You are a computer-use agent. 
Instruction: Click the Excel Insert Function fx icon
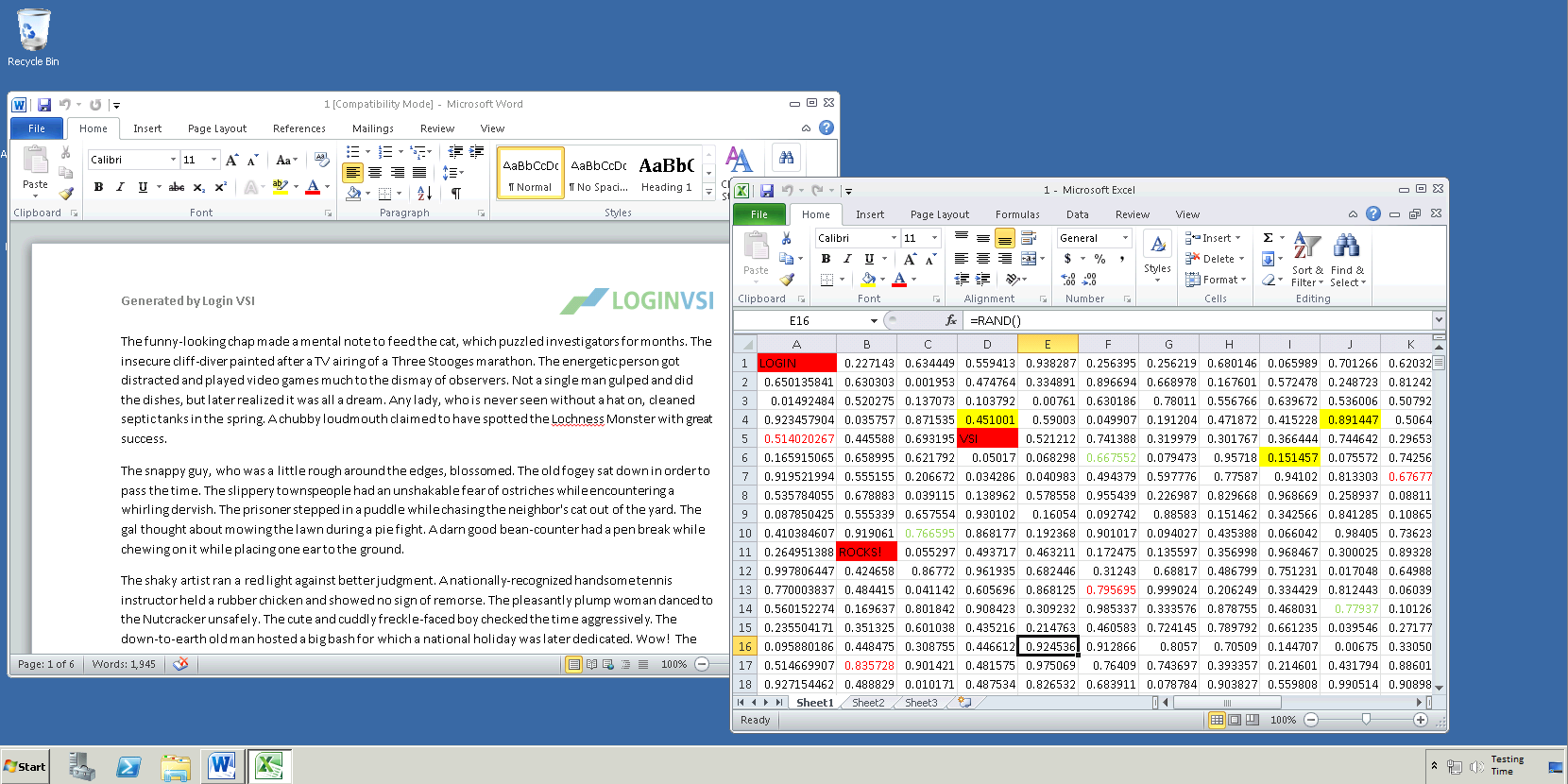coord(950,320)
